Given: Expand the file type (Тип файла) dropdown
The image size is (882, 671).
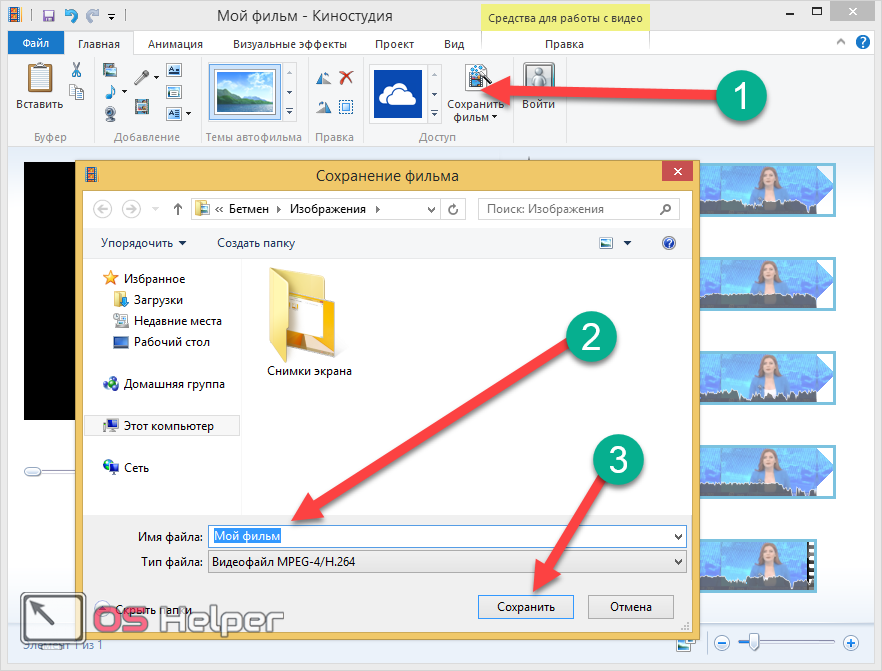Looking at the screenshot, I should (679, 562).
